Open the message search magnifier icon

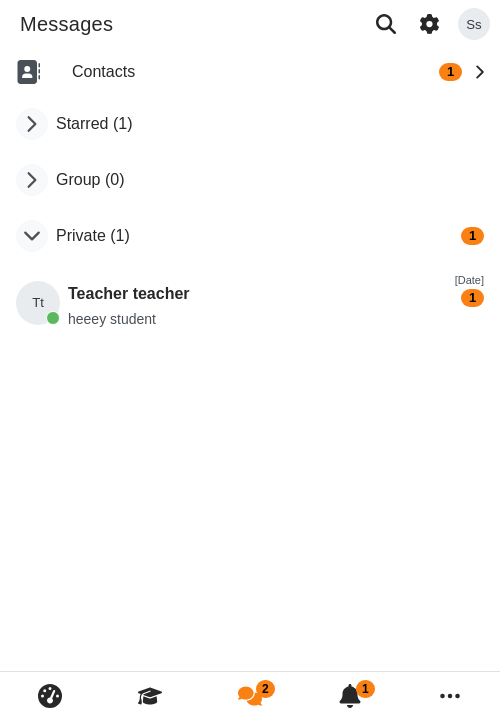[386, 24]
